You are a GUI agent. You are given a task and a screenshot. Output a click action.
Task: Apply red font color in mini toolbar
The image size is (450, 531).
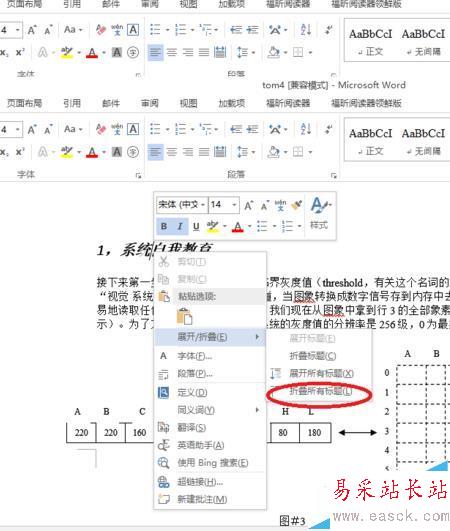(x=238, y=226)
